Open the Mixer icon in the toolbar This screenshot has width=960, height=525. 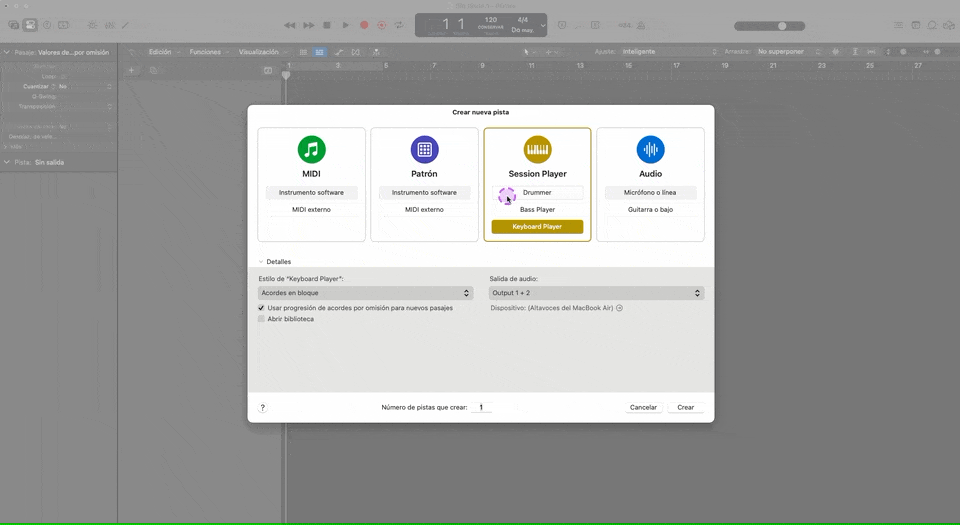pos(110,25)
